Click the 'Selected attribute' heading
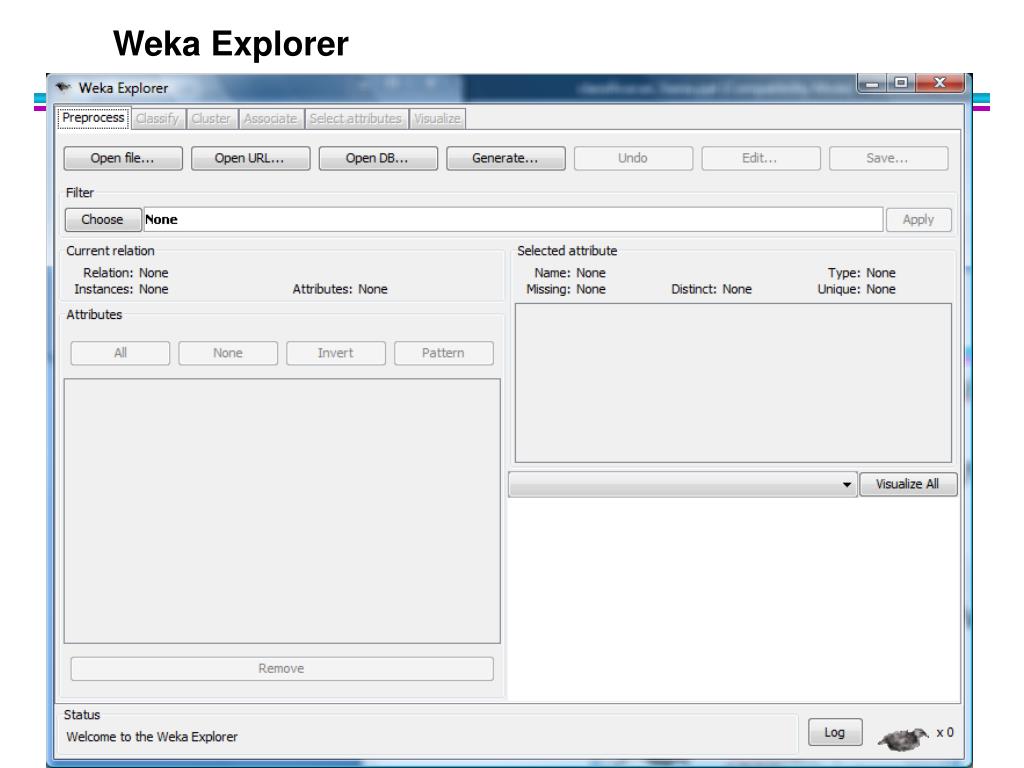 (x=567, y=251)
